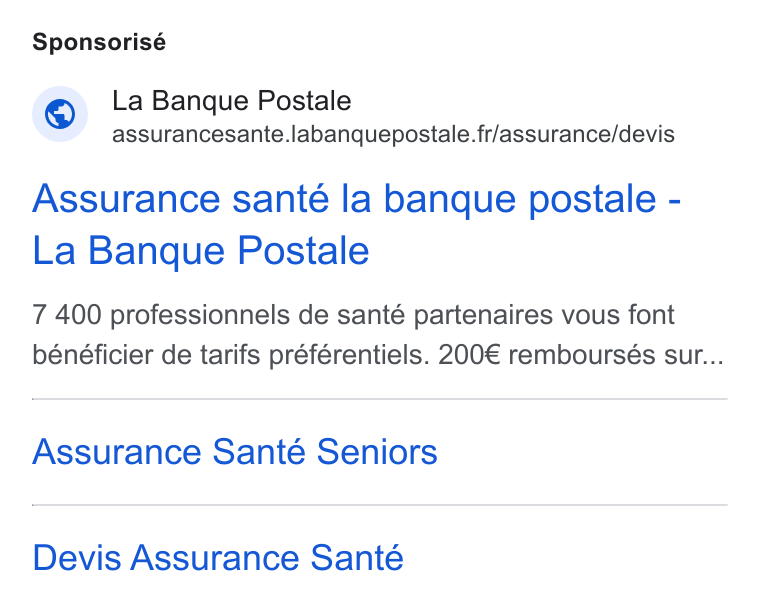Click the assurancesante.labanquepostale.fr display URL
The image size is (760, 610).
pos(393,134)
